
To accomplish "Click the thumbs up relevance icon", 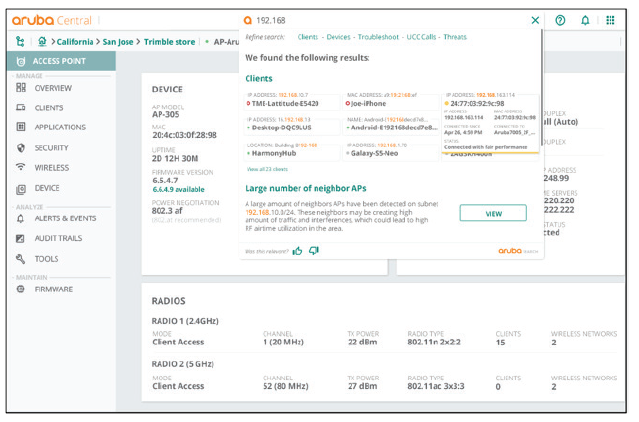I will [x=297, y=251].
